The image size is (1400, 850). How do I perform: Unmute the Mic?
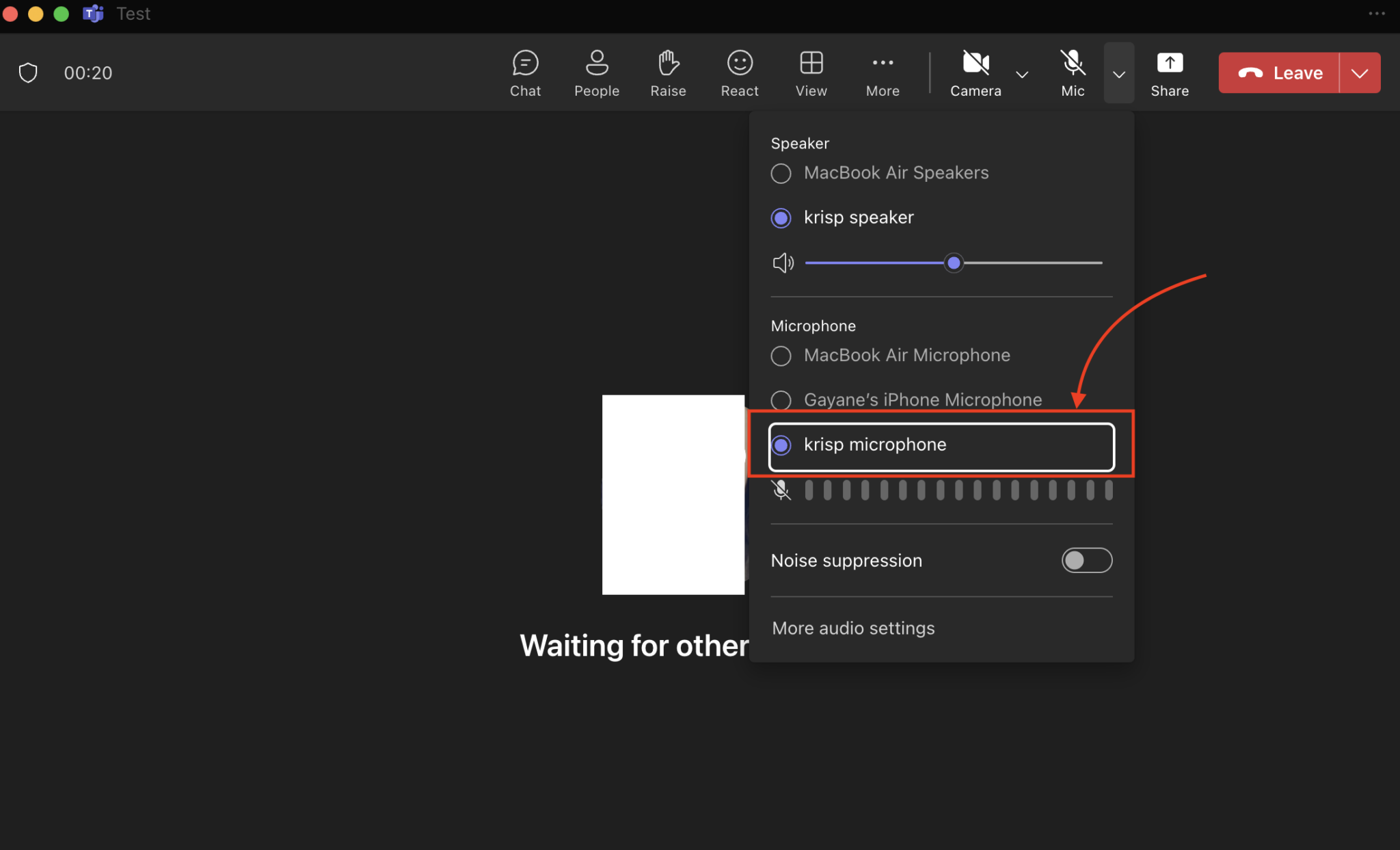pyautogui.click(x=1072, y=72)
